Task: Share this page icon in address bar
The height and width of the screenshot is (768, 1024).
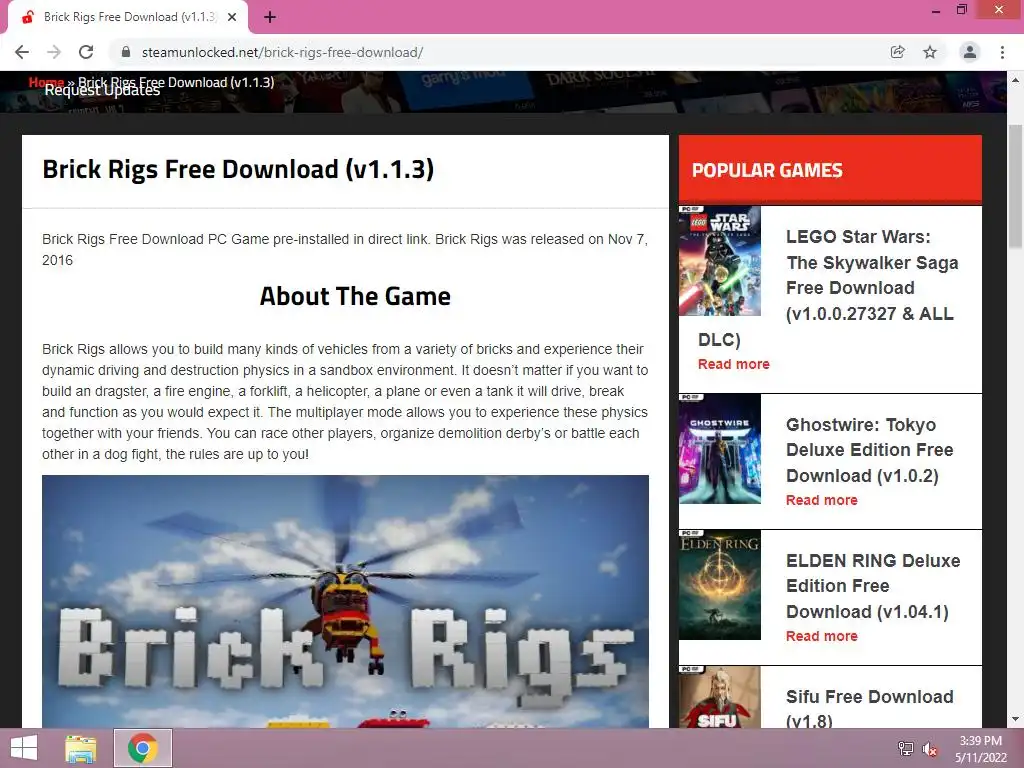Action: 897,52
